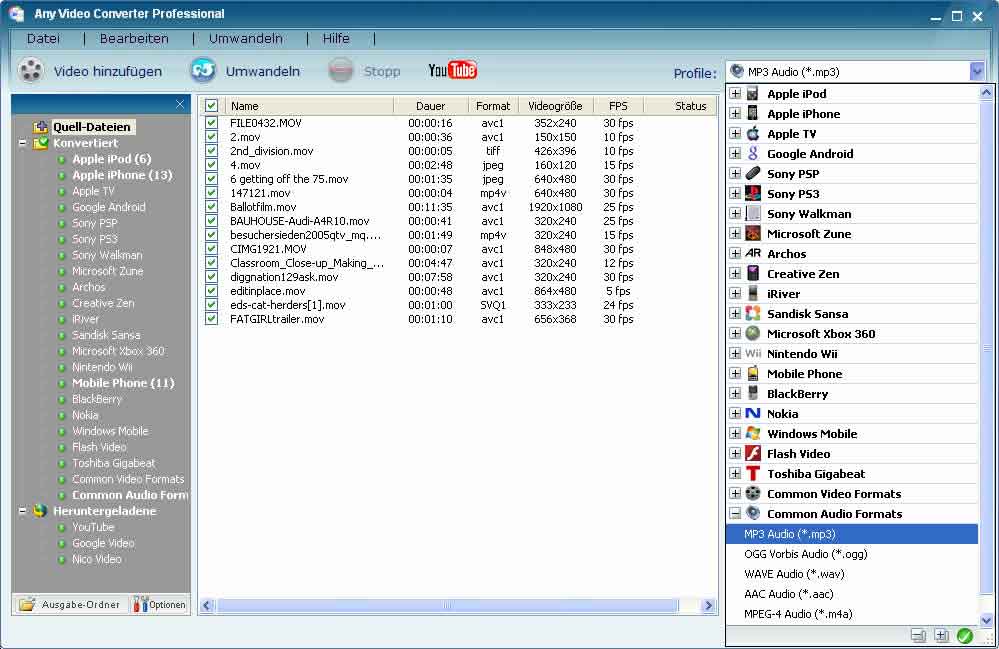Select MPEG-4 Audio (*.m4a) profile
Viewport: 999px width, 649px height.
(852, 614)
